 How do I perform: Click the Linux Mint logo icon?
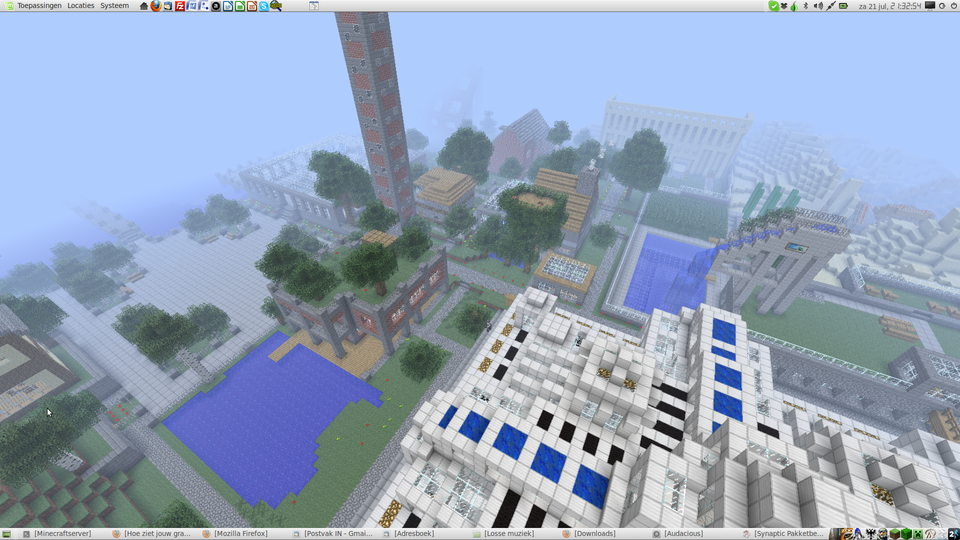coord(10,6)
